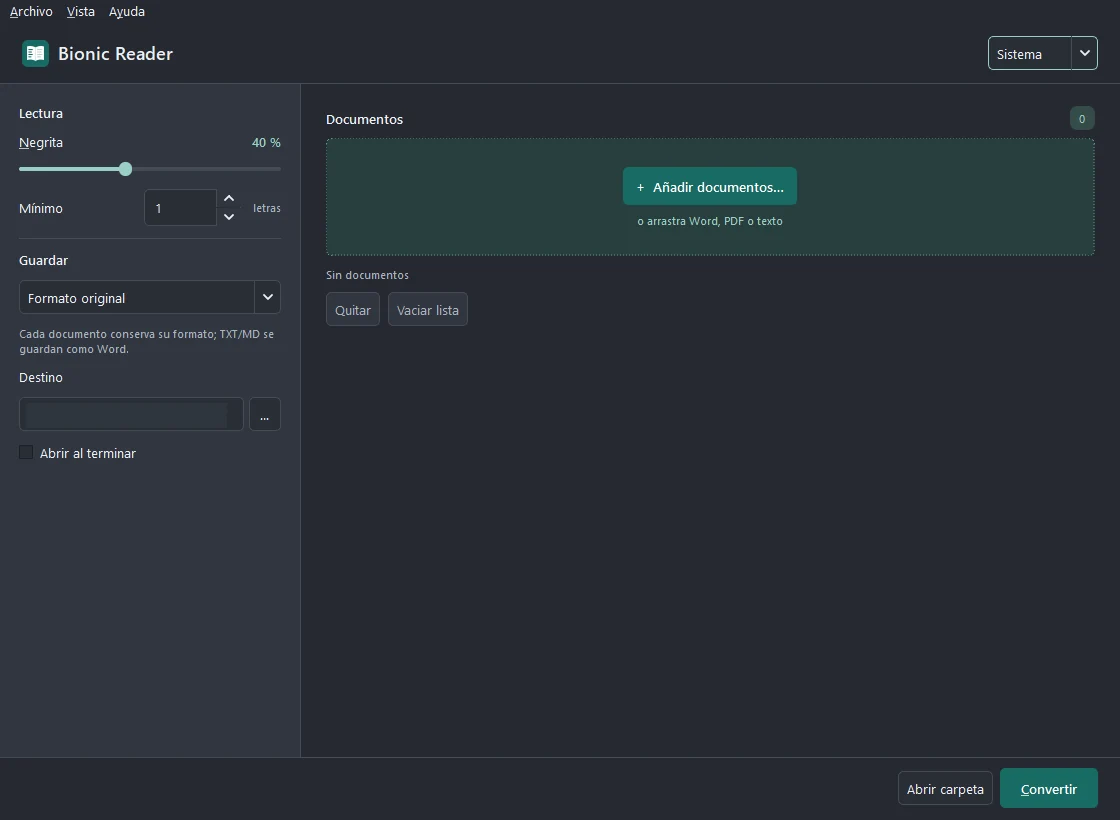Click the Bionic Reader title text

pyautogui.click(x=115, y=54)
